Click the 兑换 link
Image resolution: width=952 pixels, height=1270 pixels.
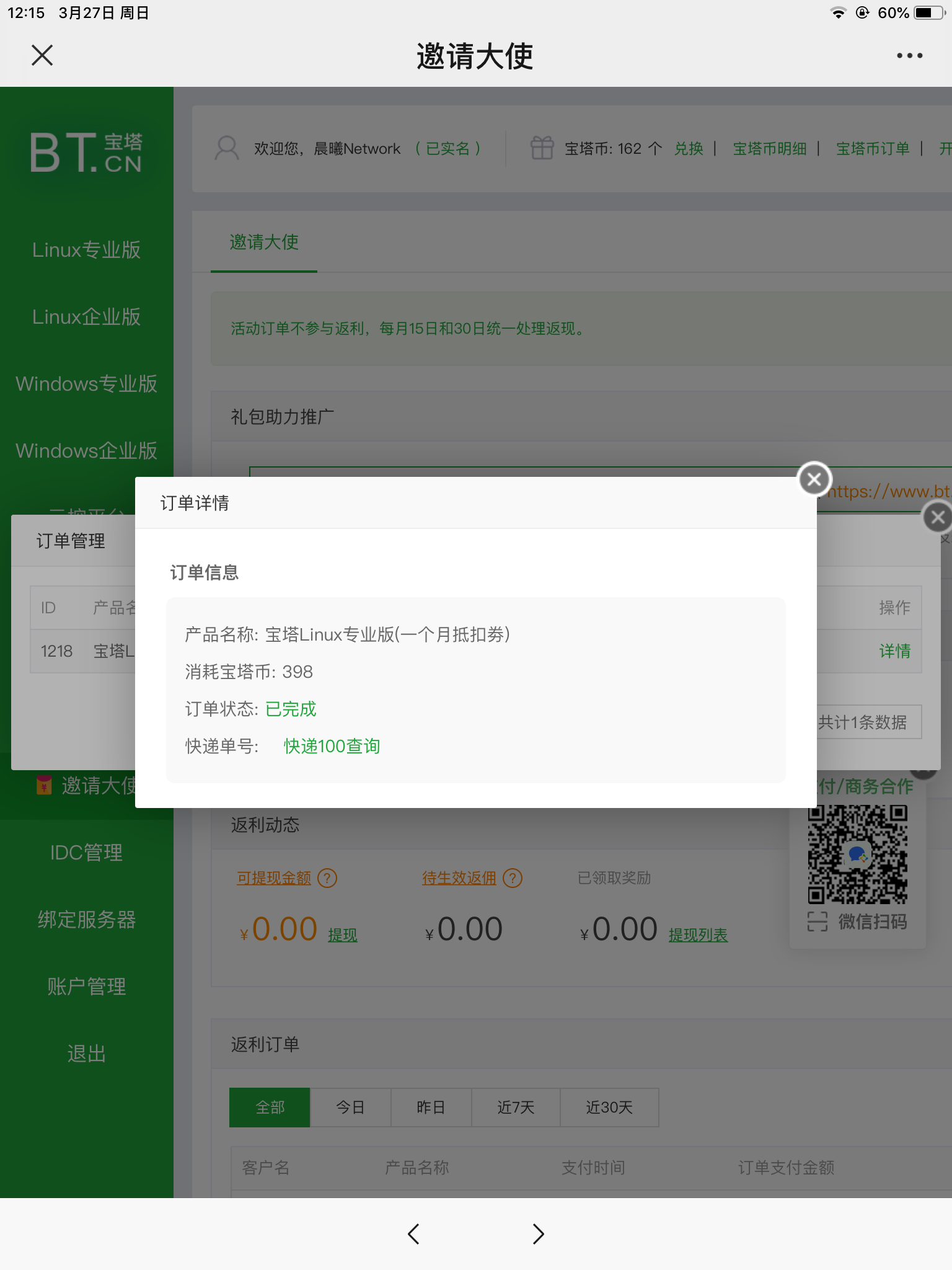(x=689, y=149)
